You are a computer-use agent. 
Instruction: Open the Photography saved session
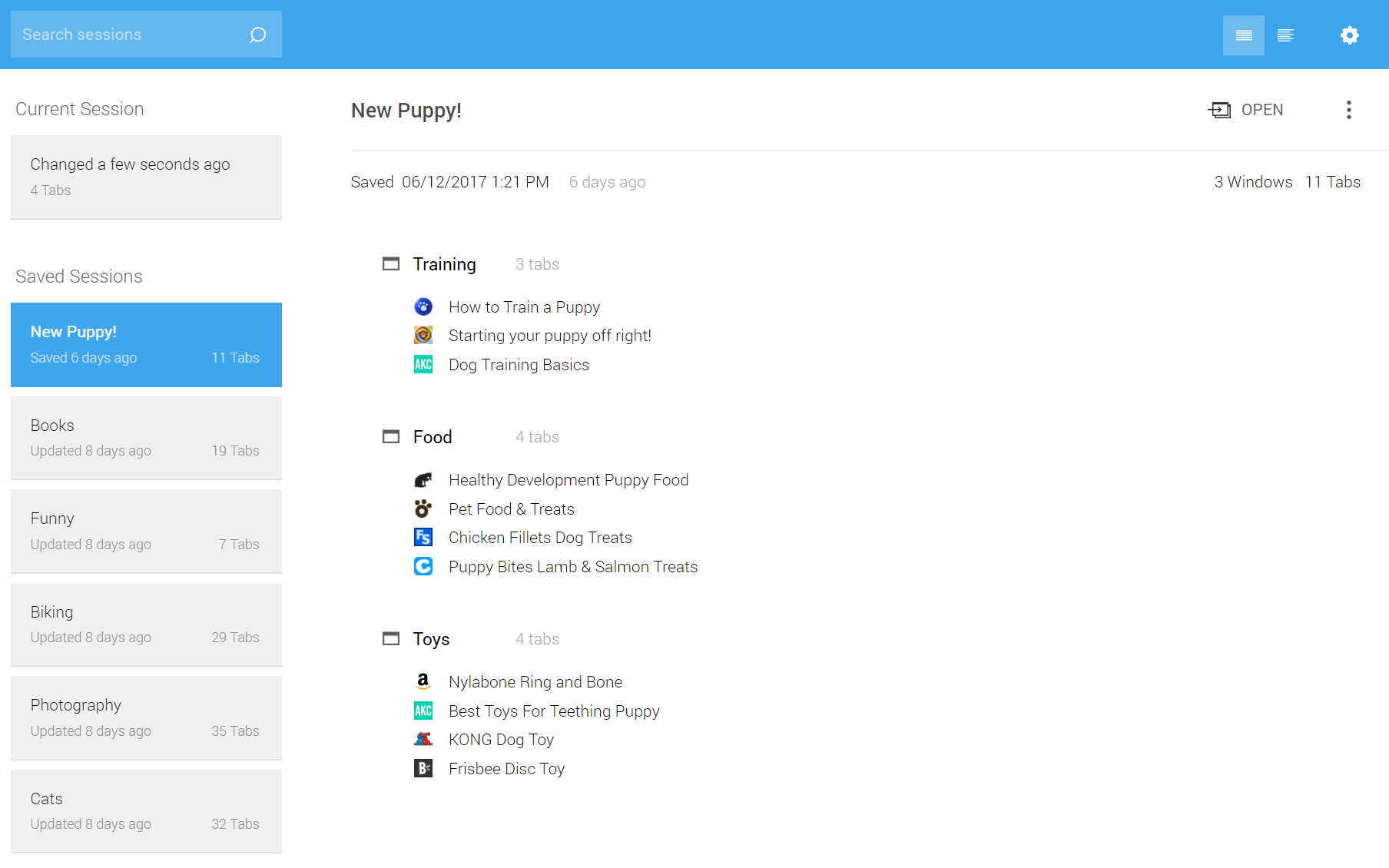(146, 718)
